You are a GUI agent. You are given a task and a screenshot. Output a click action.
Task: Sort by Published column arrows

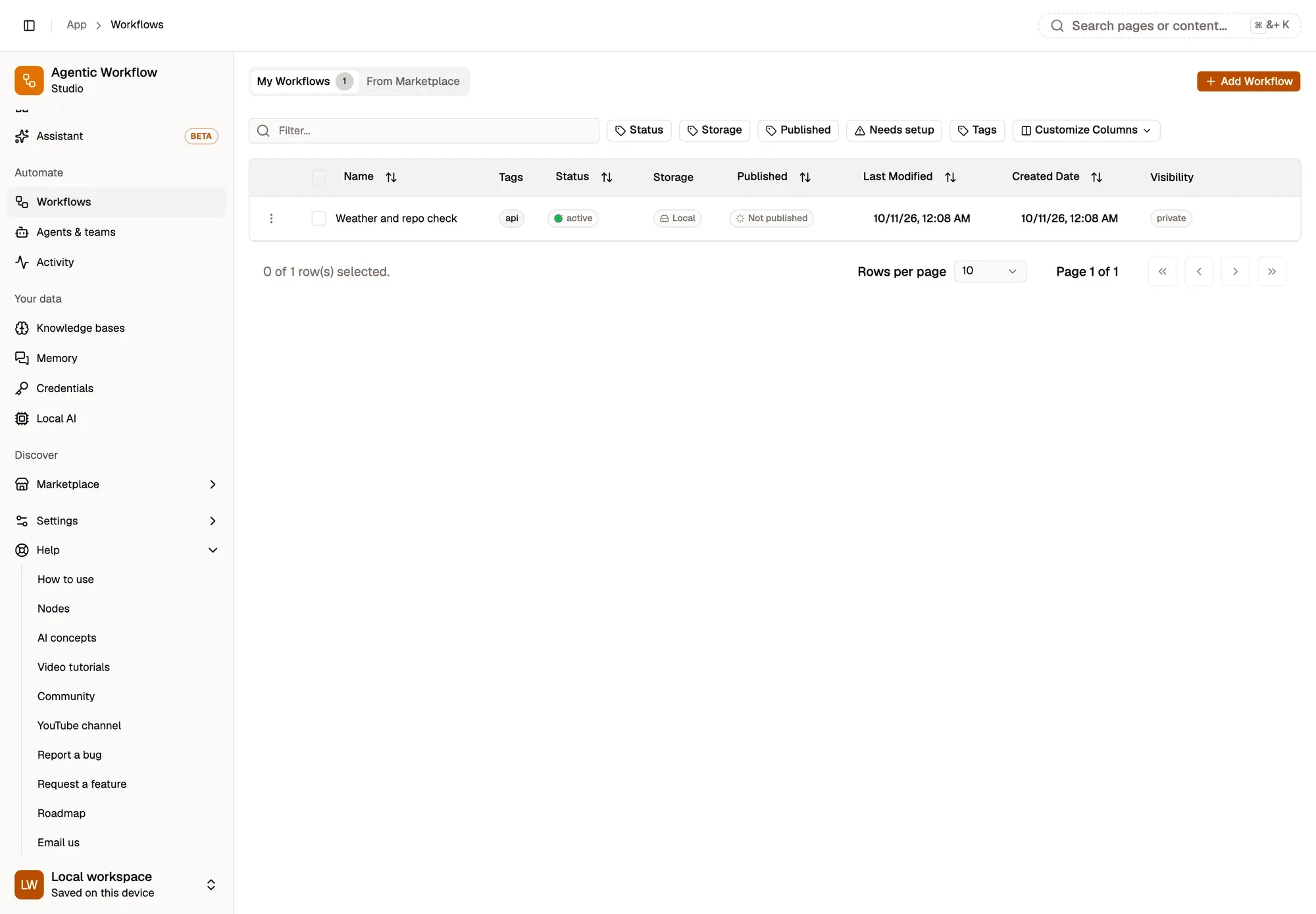click(805, 177)
